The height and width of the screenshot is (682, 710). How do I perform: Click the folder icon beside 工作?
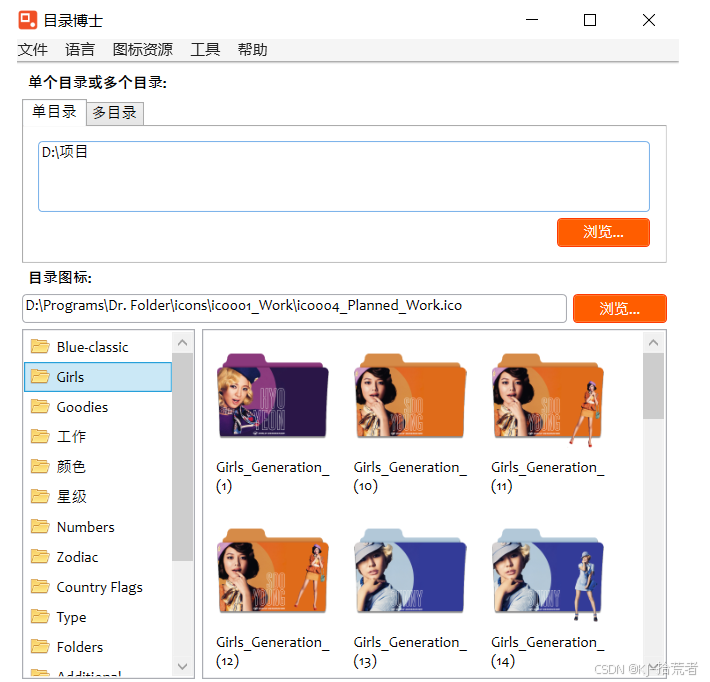pyautogui.click(x=40, y=436)
